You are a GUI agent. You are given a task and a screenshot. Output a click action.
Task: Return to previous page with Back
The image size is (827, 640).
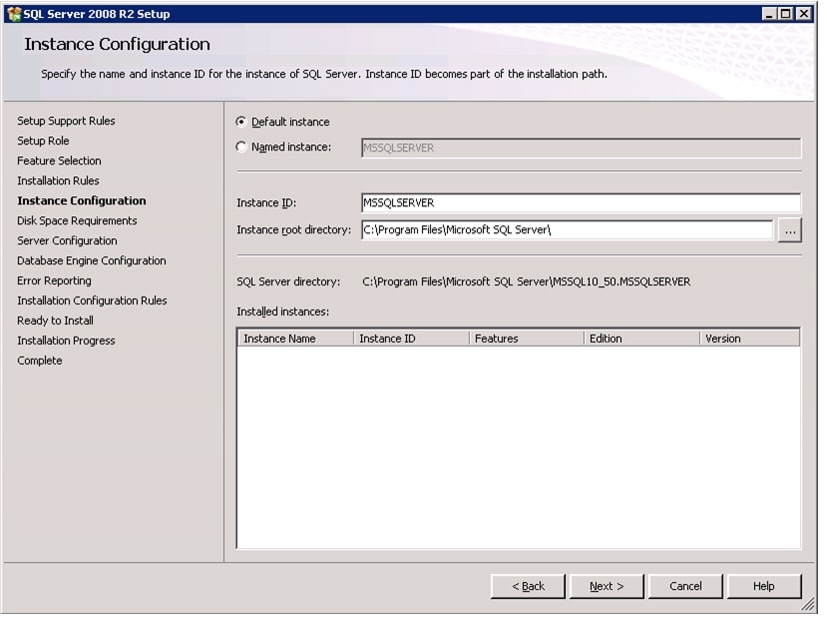coord(528,586)
